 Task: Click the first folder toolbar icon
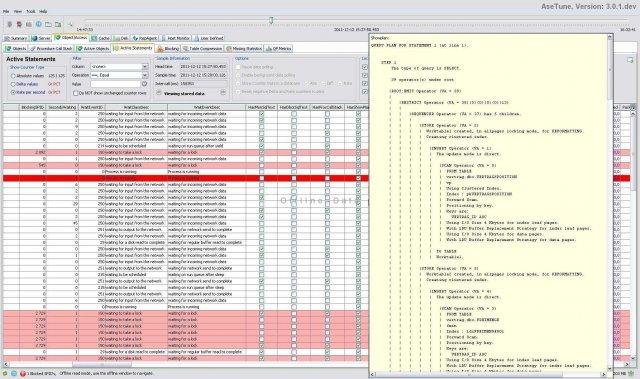pos(48,24)
